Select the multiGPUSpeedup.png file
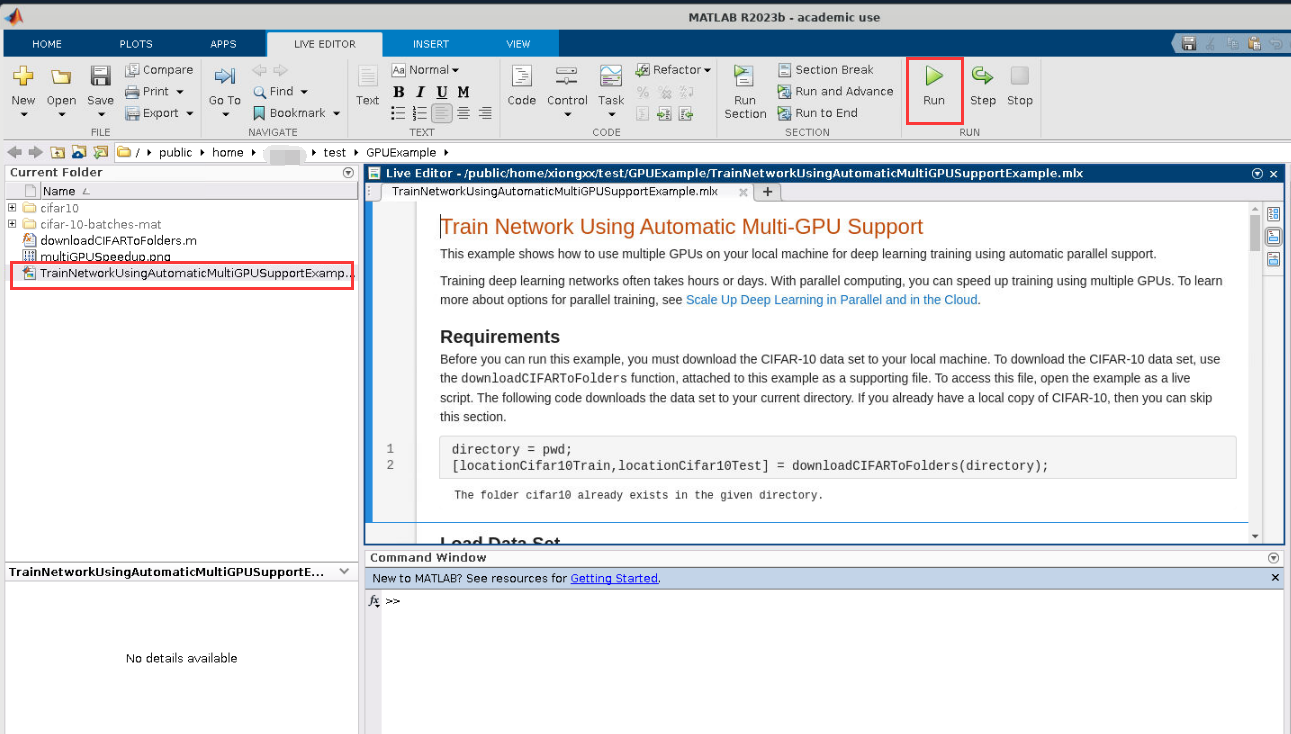Screen dimensions: 1291x734 pyautogui.click(x=105, y=256)
